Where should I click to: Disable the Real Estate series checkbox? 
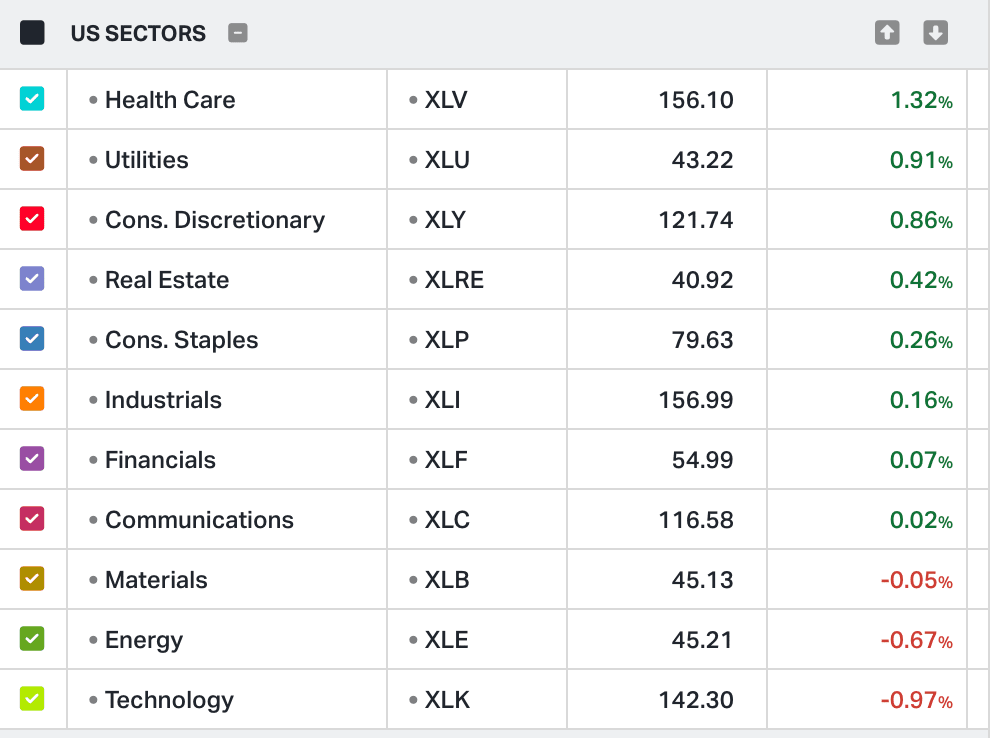tap(32, 279)
